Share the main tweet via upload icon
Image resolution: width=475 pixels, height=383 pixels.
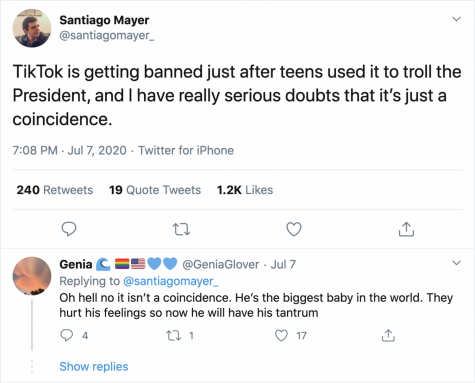[406, 229]
